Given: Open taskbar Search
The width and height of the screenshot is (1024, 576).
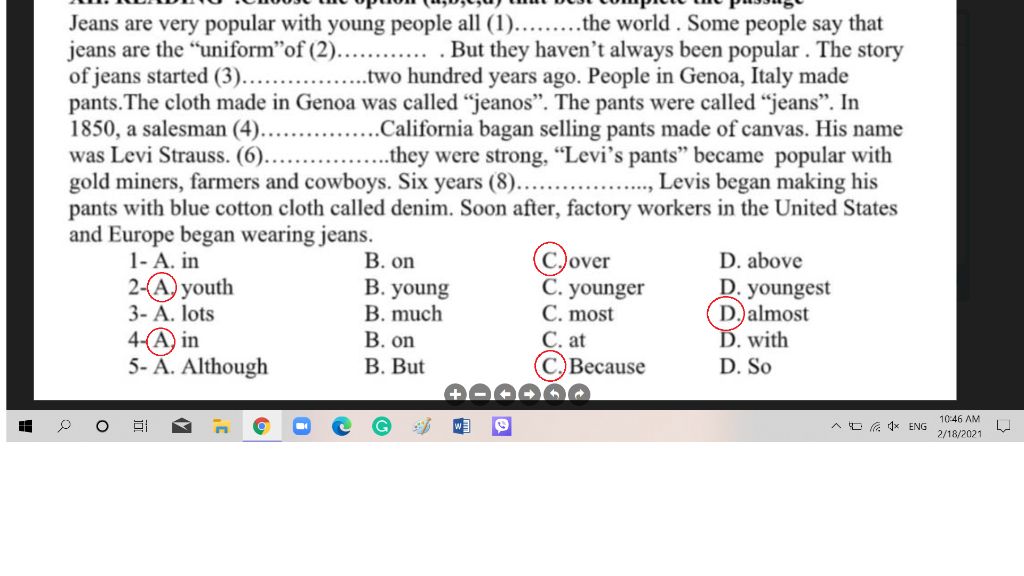Looking at the screenshot, I should (x=64, y=426).
